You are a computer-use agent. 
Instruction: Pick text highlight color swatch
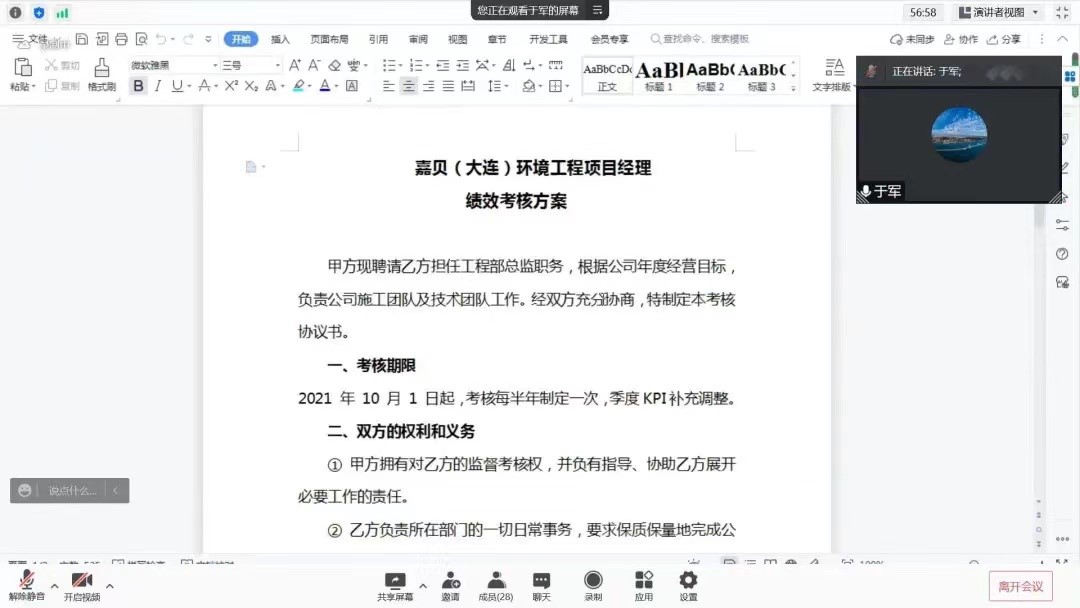click(x=298, y=86)
